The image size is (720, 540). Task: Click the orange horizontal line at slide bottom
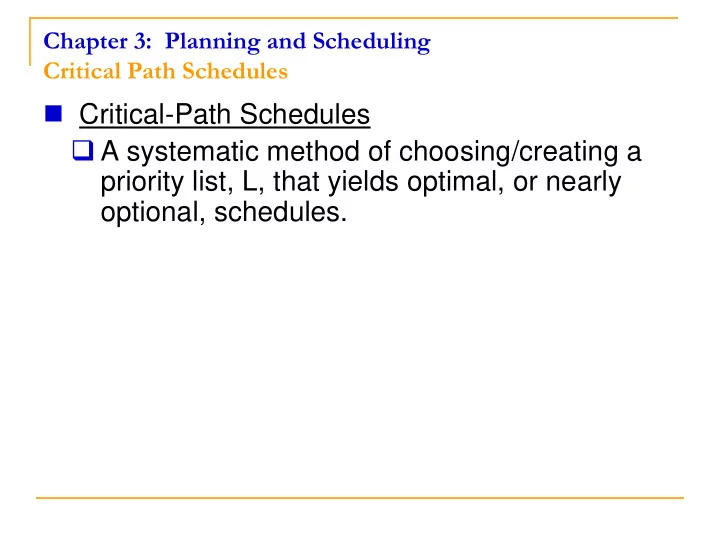(360, 498)
